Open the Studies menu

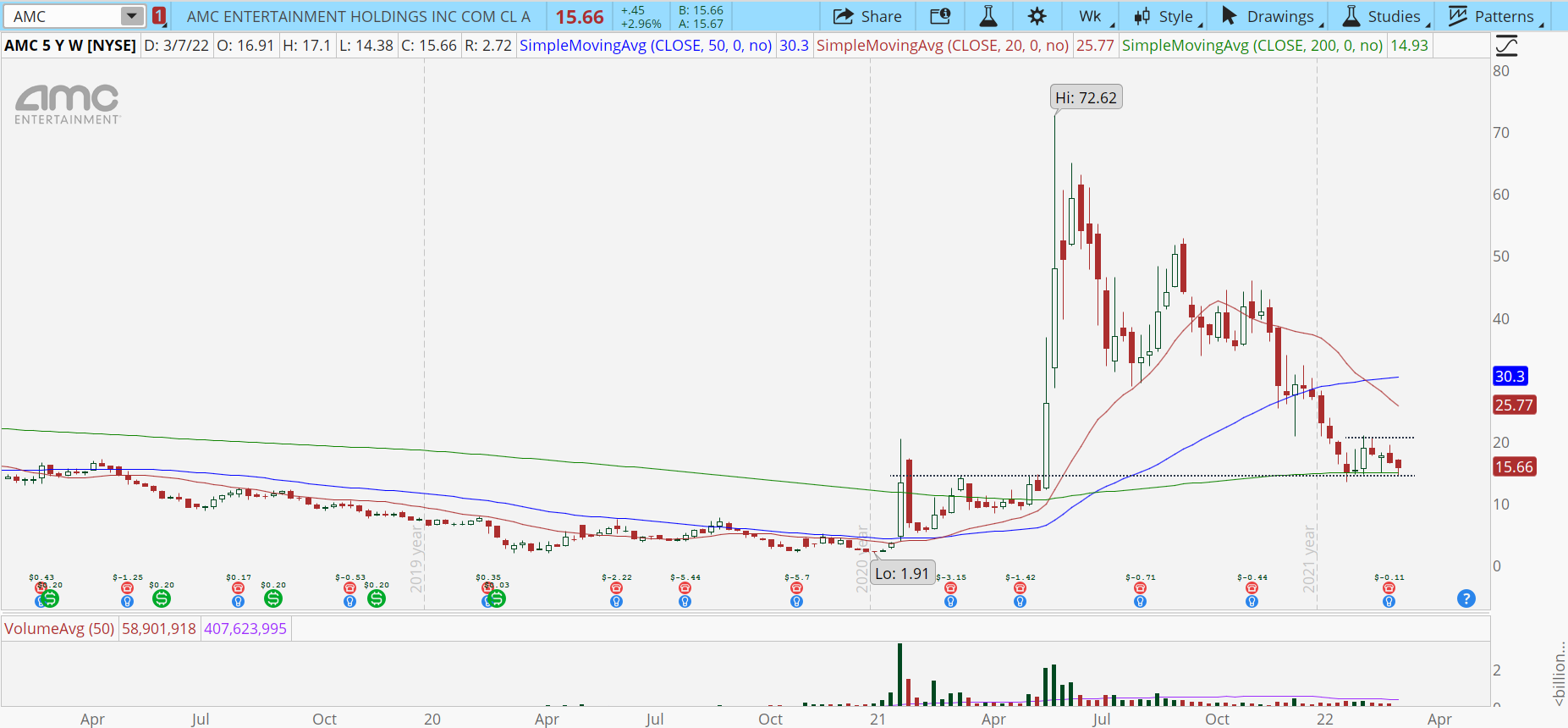pyautogui.click(x=1383, y=16)
